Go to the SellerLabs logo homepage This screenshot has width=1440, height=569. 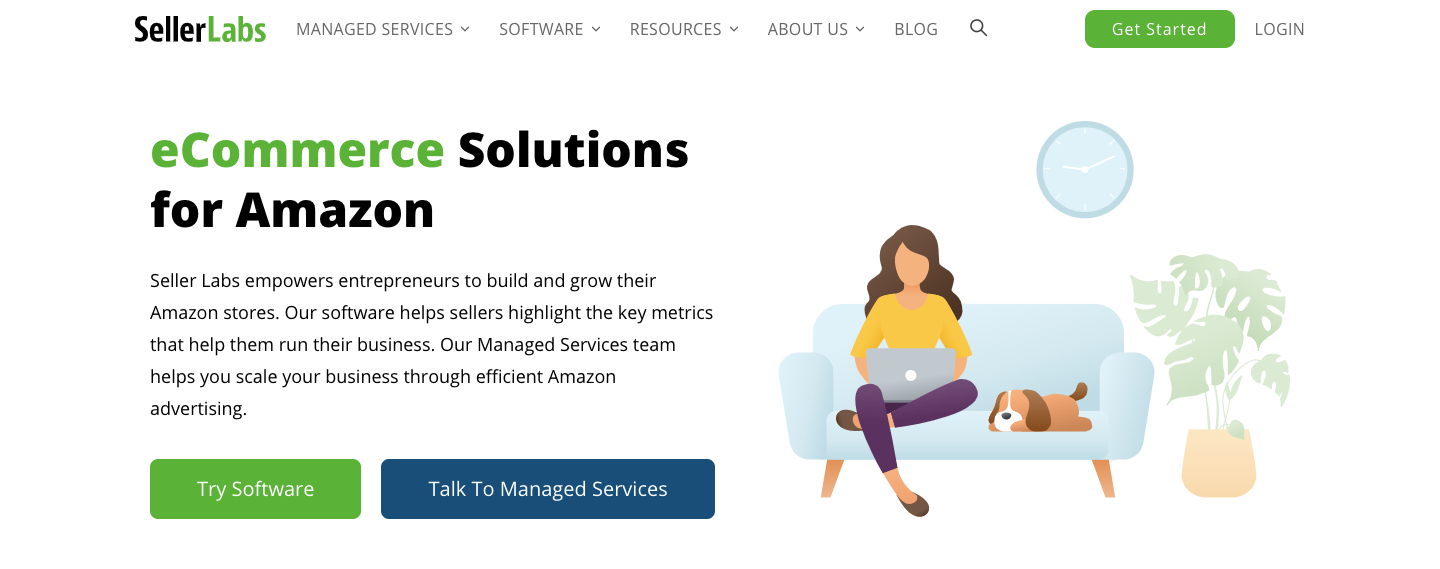coord(200,29)
